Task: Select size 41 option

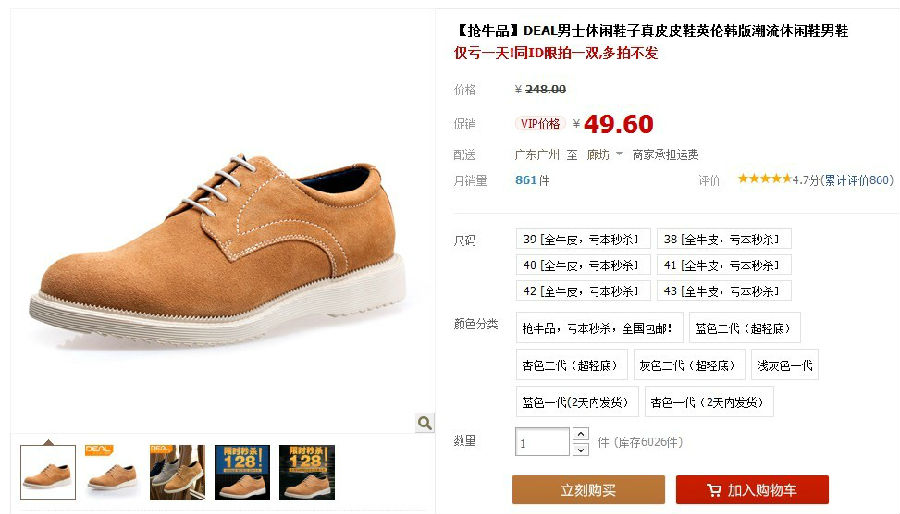Action: point(724,265)
